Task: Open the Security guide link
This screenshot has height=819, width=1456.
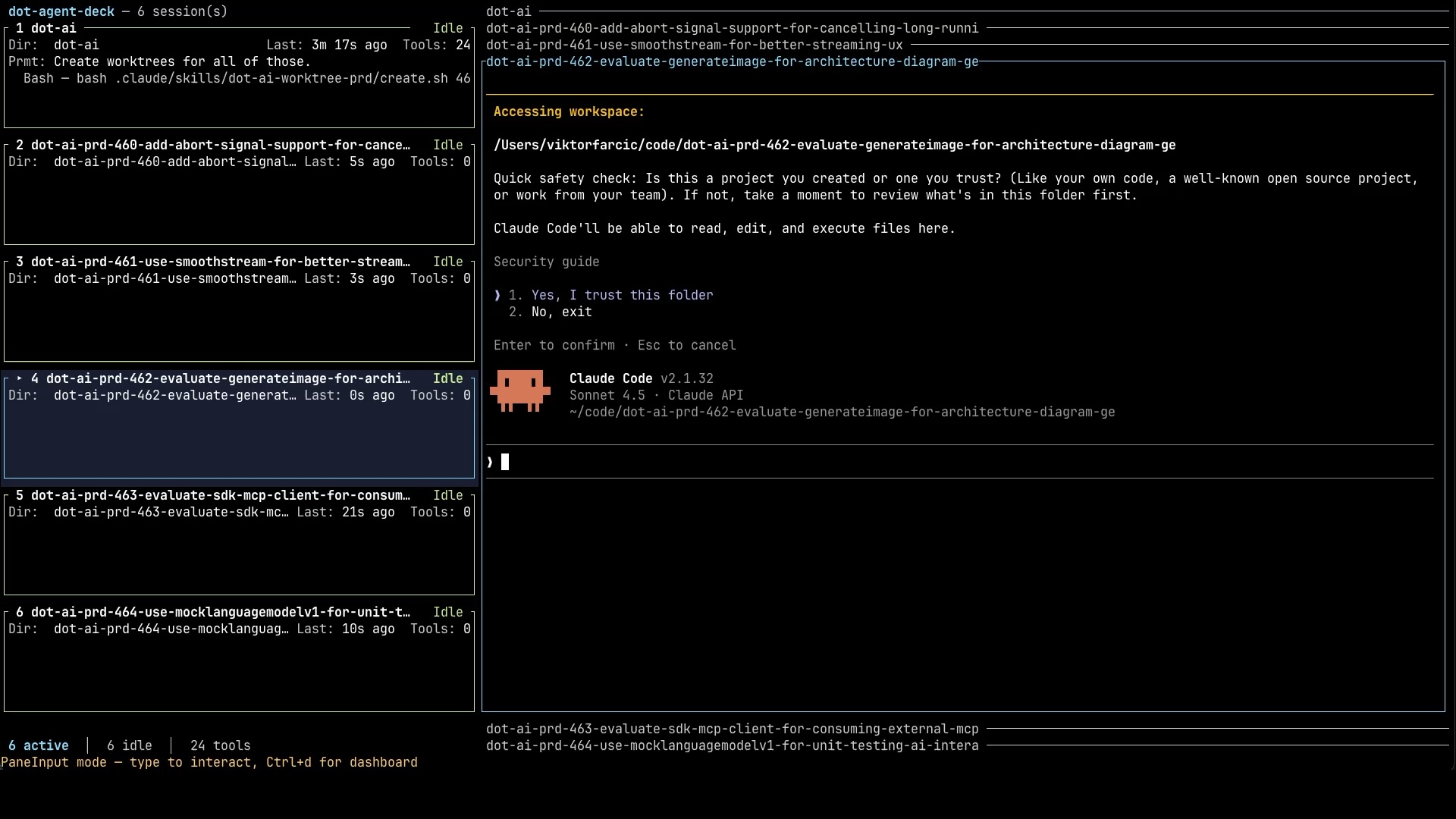Action: 547,262
